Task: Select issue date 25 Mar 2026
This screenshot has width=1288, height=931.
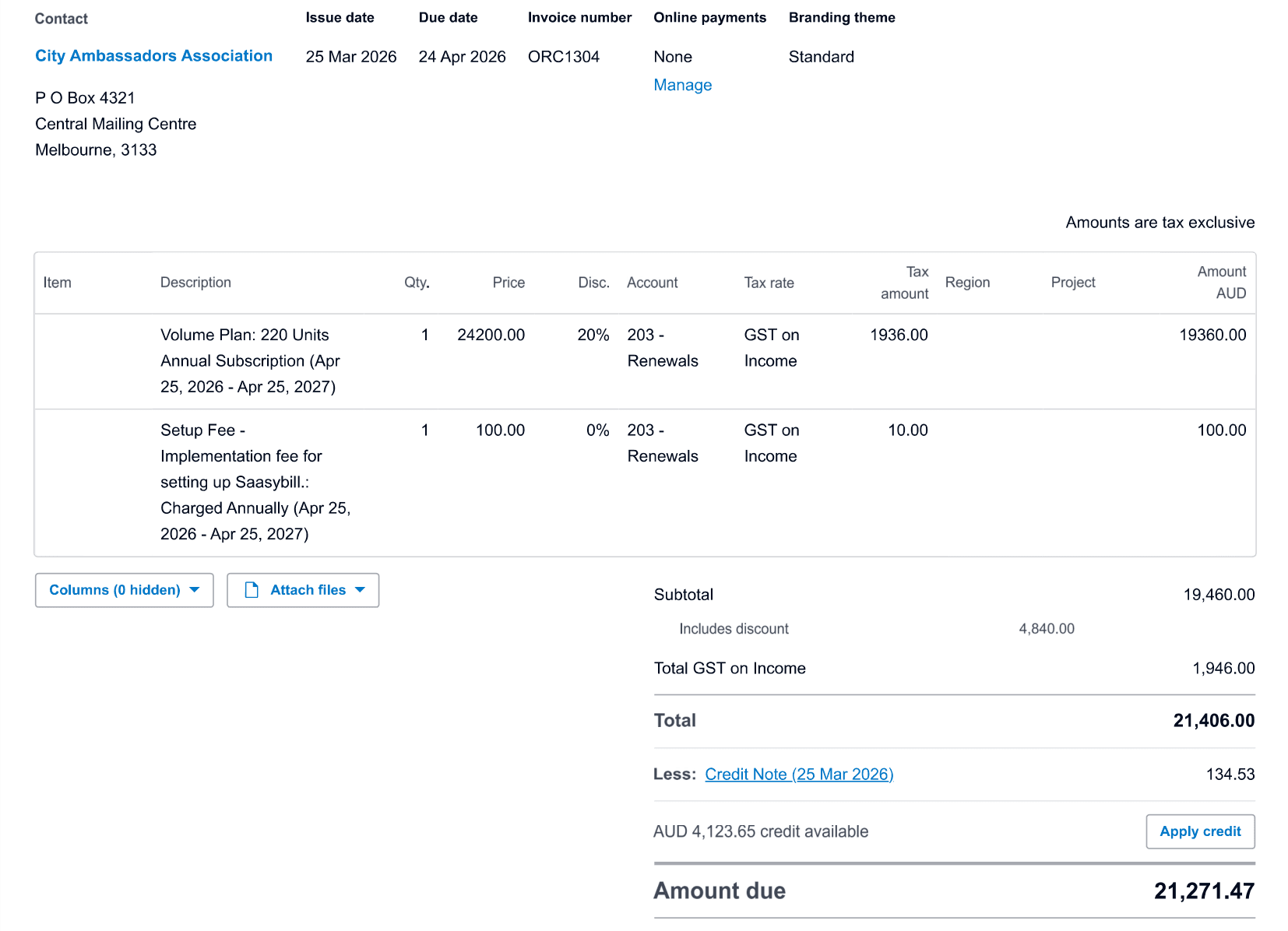Action: (x=351, y=57)
